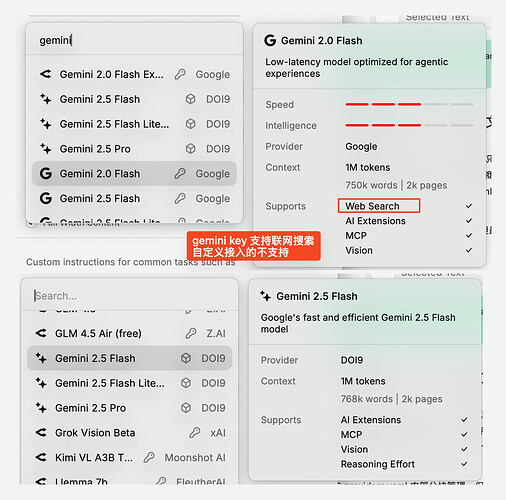This screenshot has width=506, height=500.
Task: Select Gemini 2.5 Flash Lite... in lower list
Action: pos(130,383)
